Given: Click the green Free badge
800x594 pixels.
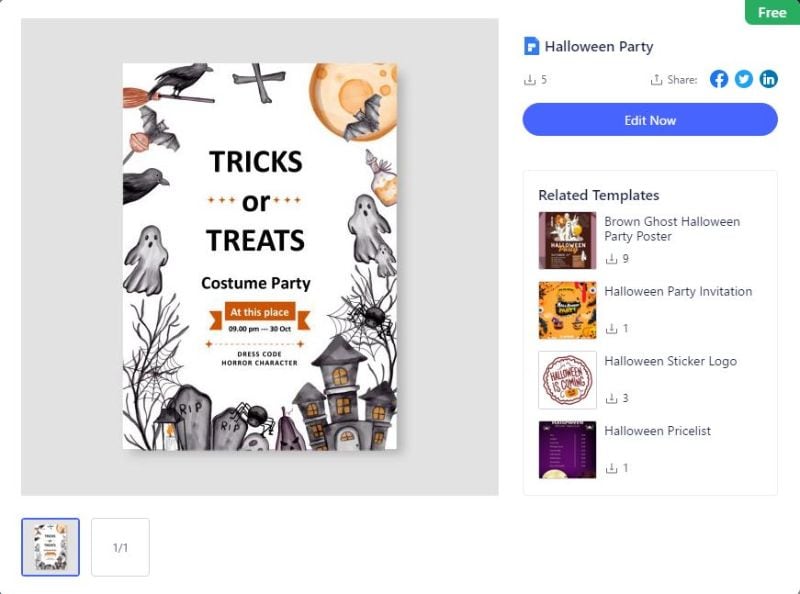Looking at the screenshot, I should point(772,12).
